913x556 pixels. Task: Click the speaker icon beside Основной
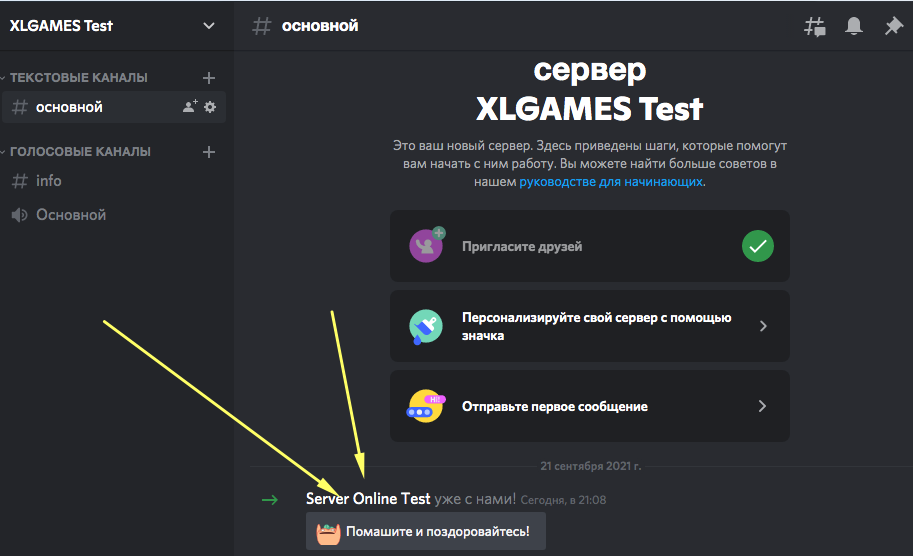click(19, 215)
